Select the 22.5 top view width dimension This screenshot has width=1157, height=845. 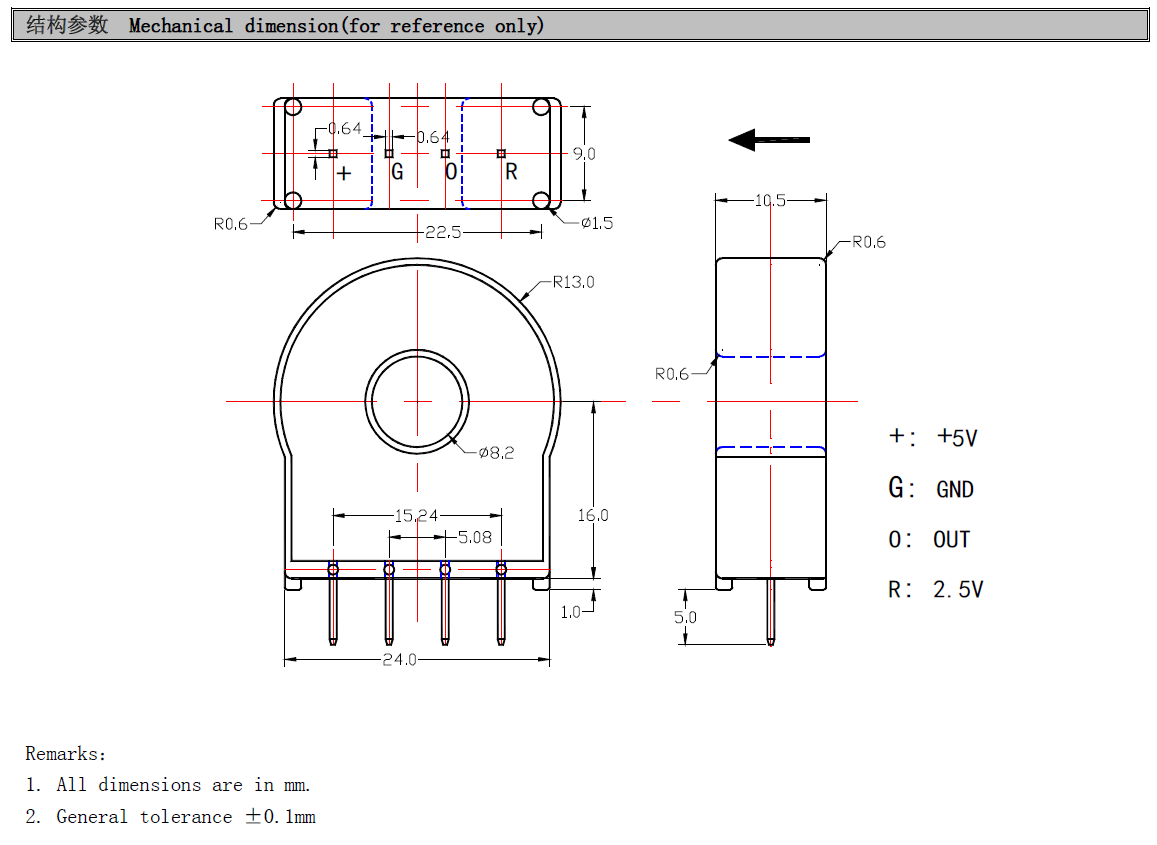click(443, 233)
